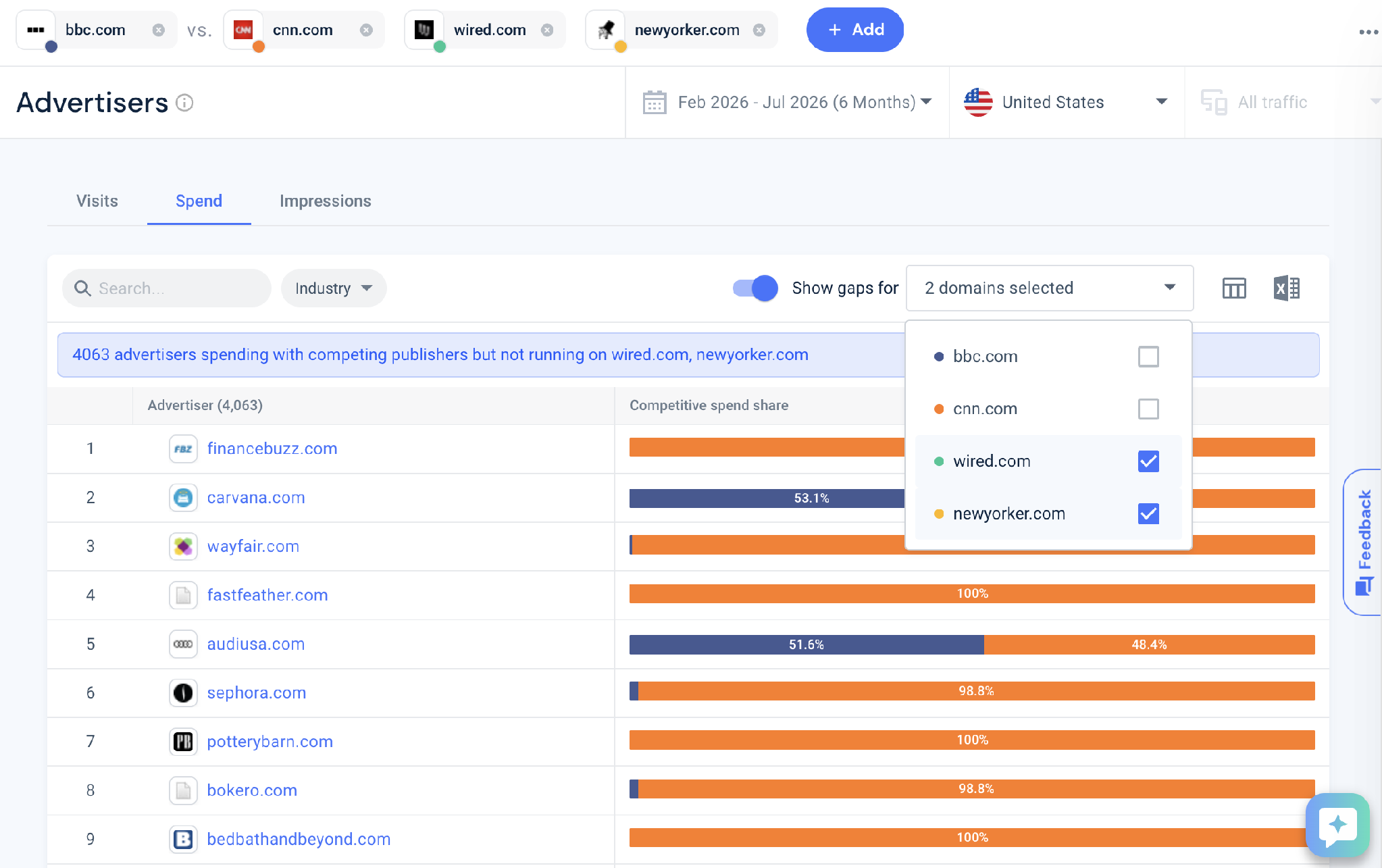This screenshot has height=868, width=1382.
Task: Click the All traffic devices icon
Action: pyautogui.click(x=1214, y=102)
